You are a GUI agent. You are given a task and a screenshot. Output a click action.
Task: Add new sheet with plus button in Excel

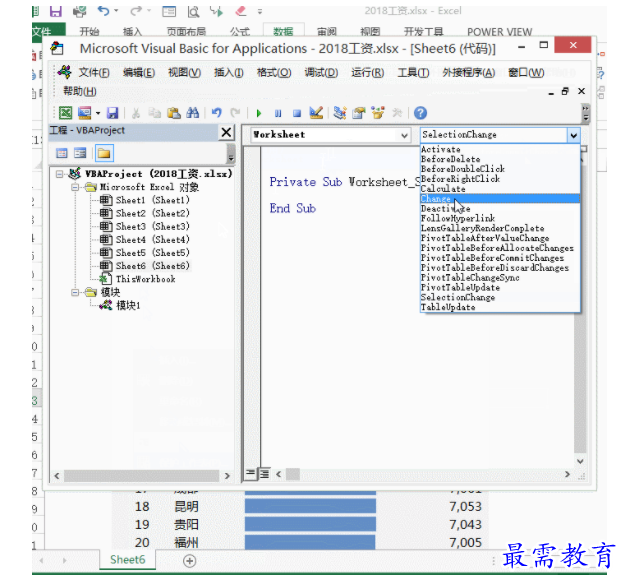189,561
